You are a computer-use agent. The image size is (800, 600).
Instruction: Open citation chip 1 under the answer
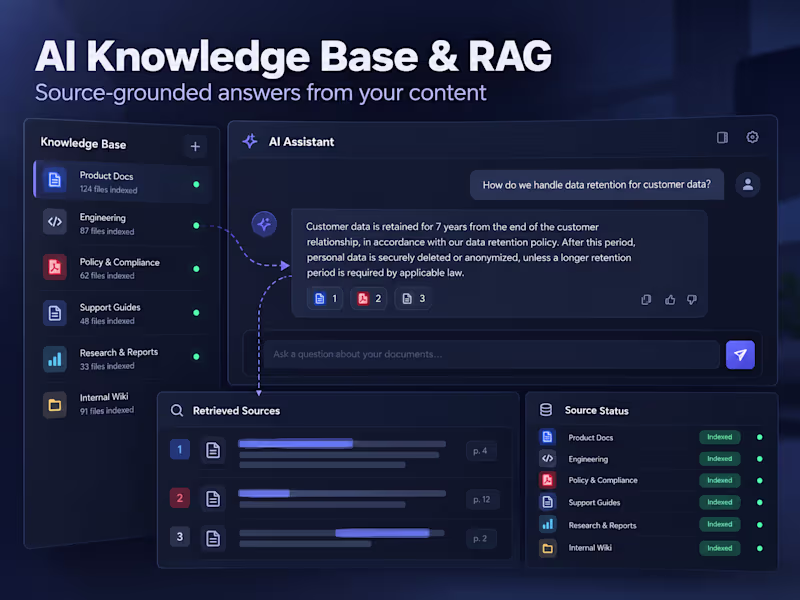tap(325, 298)
